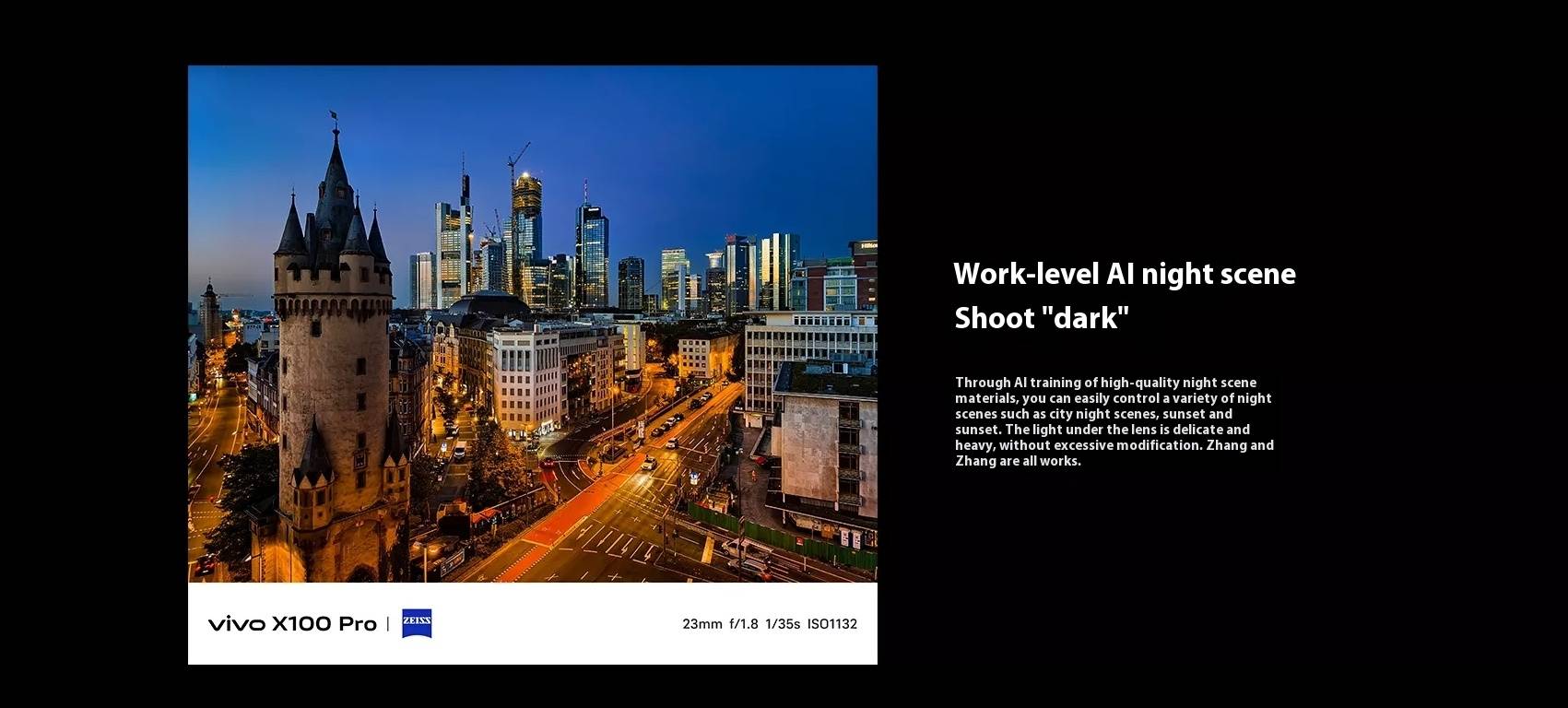Click the 'Shoot "dark"' heading line
The height and width of the screenshot is (708, 1568).
pyautogui.click(x=1042, y=318)
